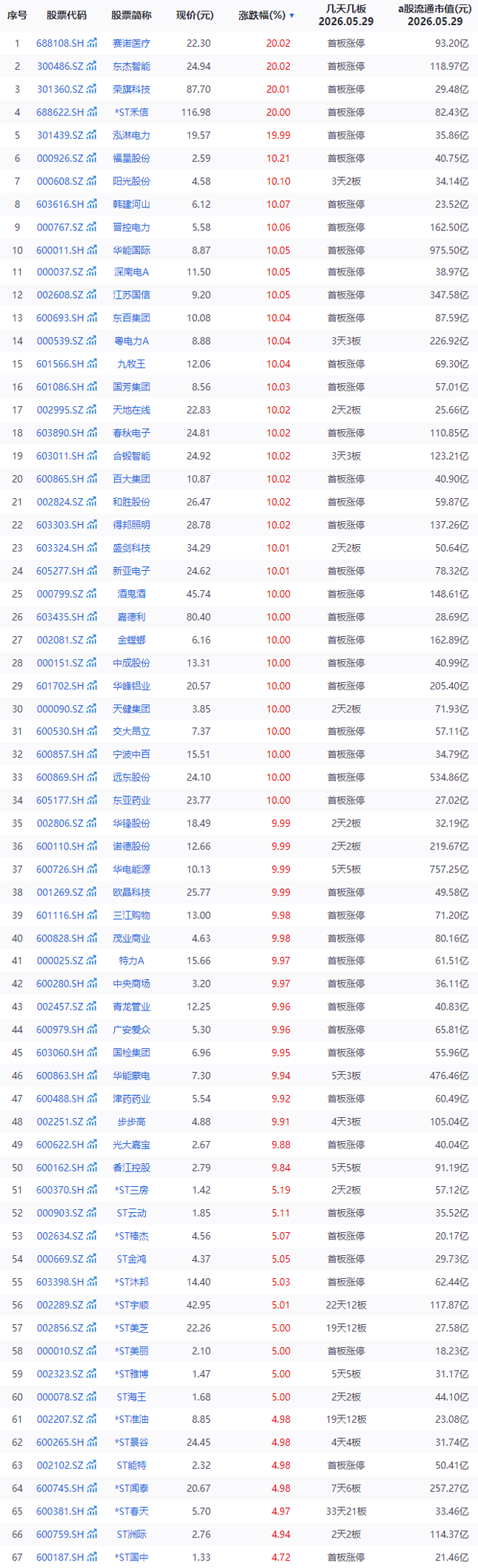Click the chart icon for 600011.SH
This screenshot has height=1568, width=478.
pos(92,250)
